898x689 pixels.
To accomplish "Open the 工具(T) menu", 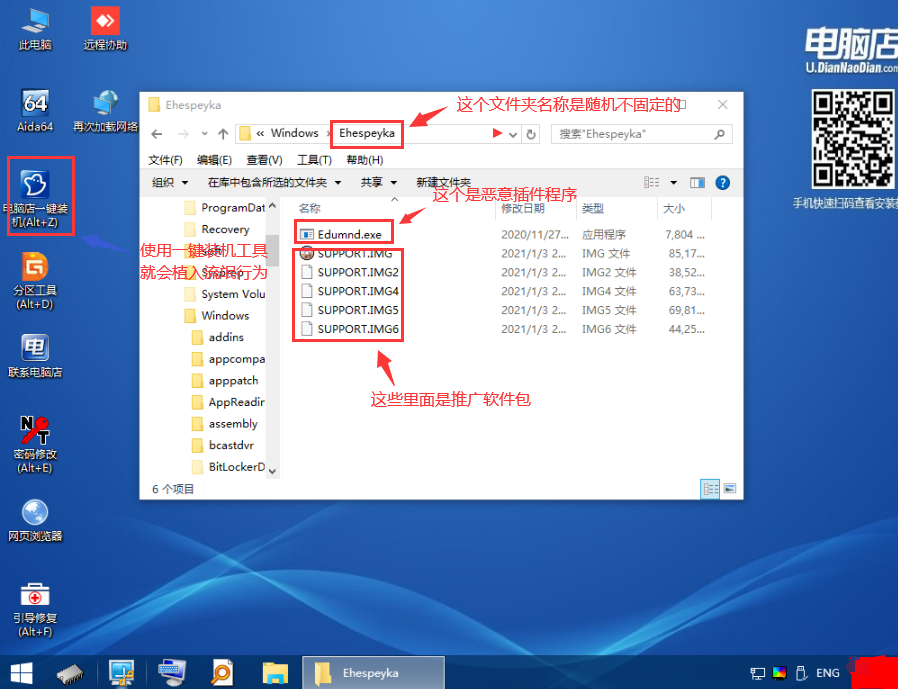I will pyautogui.click(x=314, y=160).
